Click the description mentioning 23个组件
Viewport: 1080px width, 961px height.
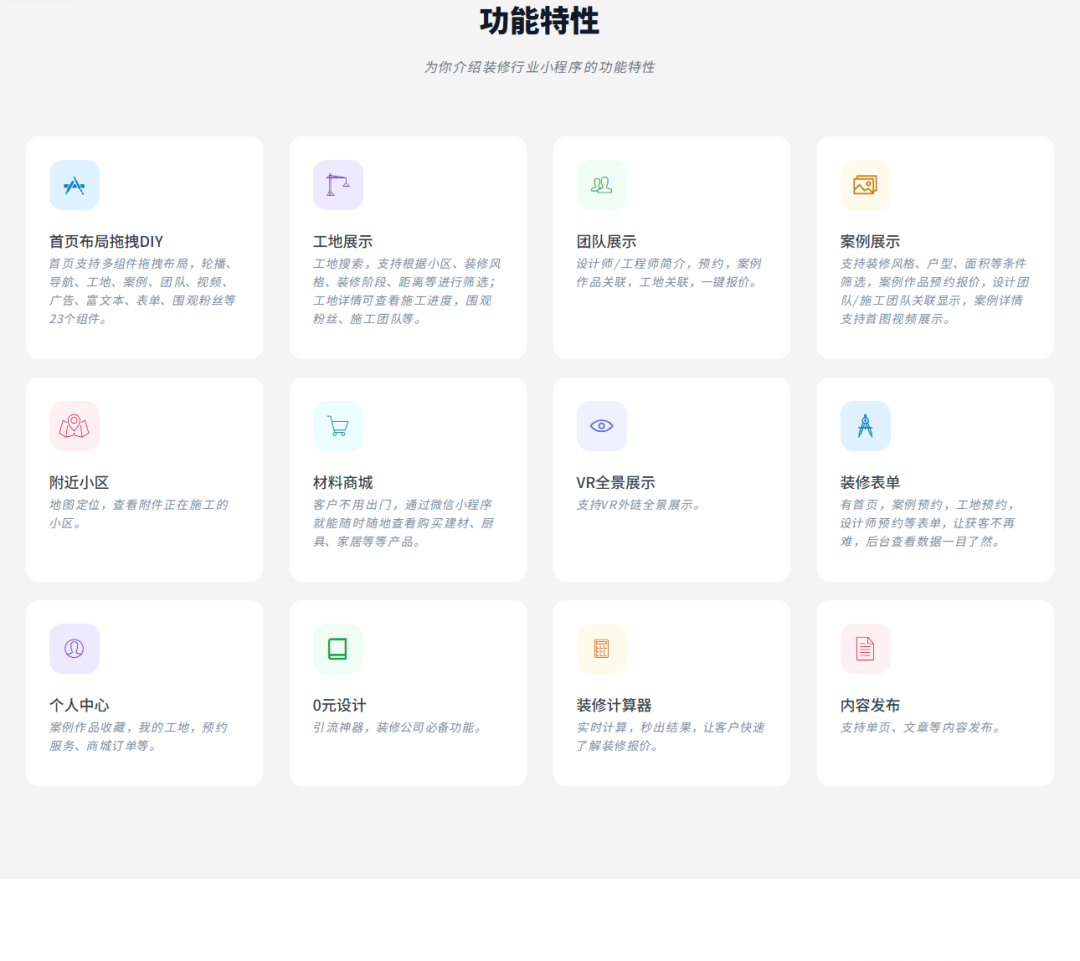click(143, 291)
